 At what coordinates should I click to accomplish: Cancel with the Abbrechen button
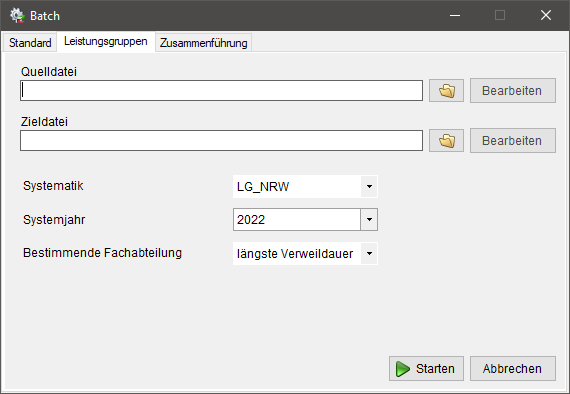pyautogui.click(x=513, y=369)
